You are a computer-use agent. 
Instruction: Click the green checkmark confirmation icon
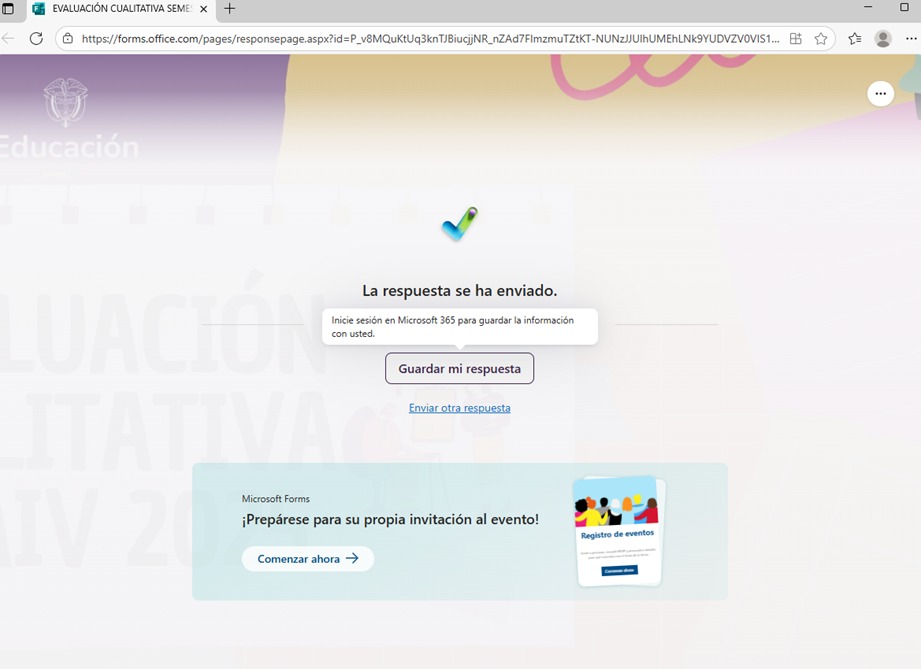(460, 224)
